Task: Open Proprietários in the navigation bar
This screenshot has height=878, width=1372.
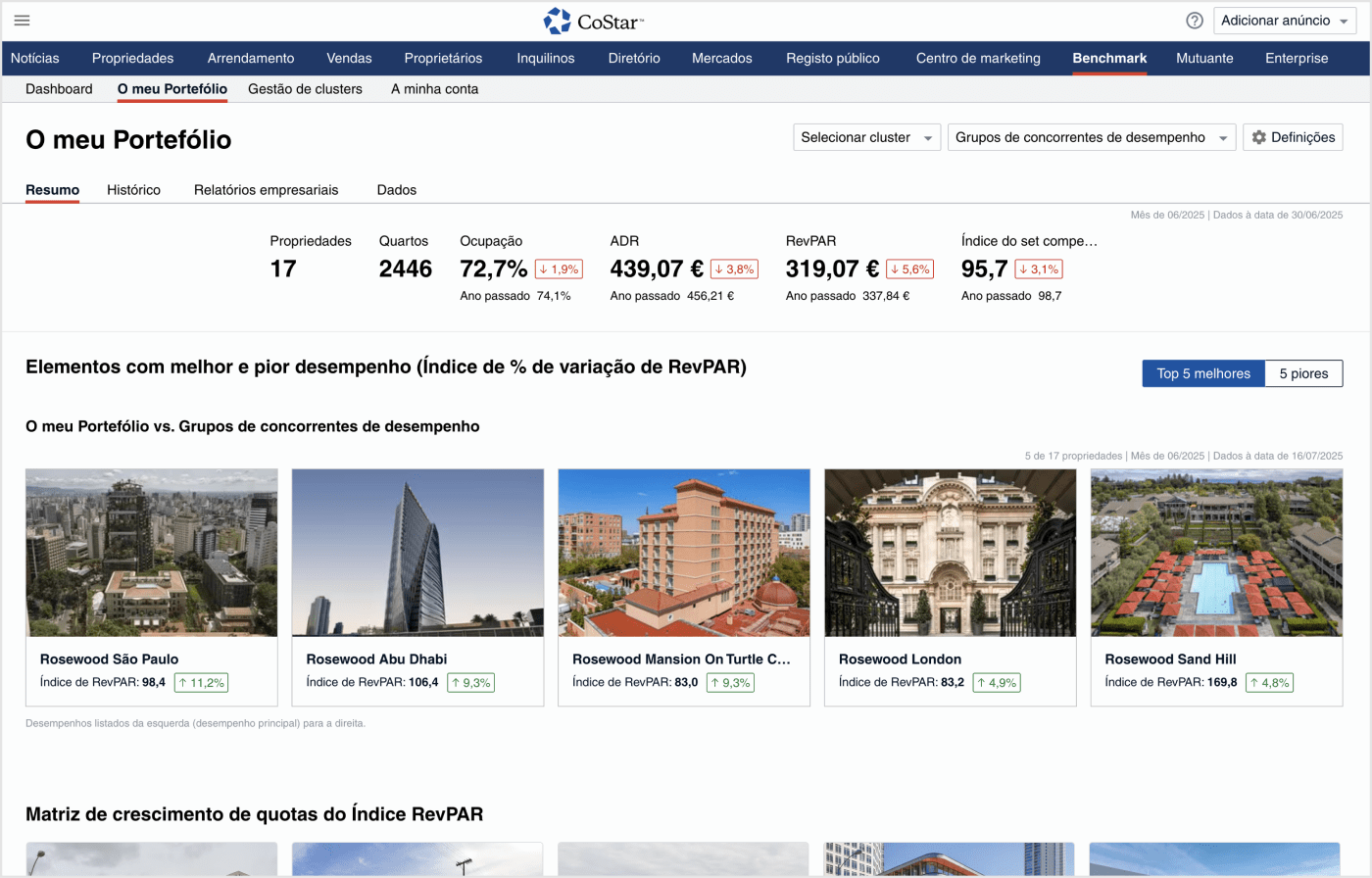Action: [443, 58]
